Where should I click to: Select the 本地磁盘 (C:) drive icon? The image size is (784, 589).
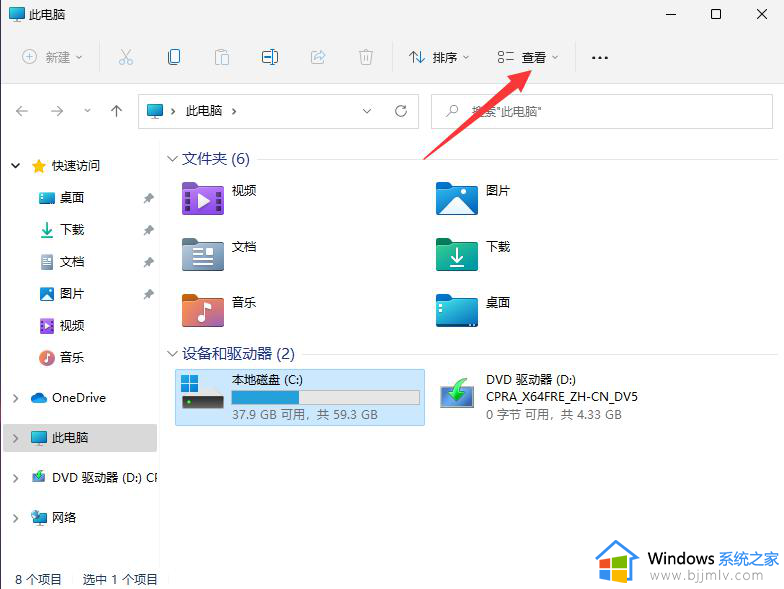(x=202, y=392)
